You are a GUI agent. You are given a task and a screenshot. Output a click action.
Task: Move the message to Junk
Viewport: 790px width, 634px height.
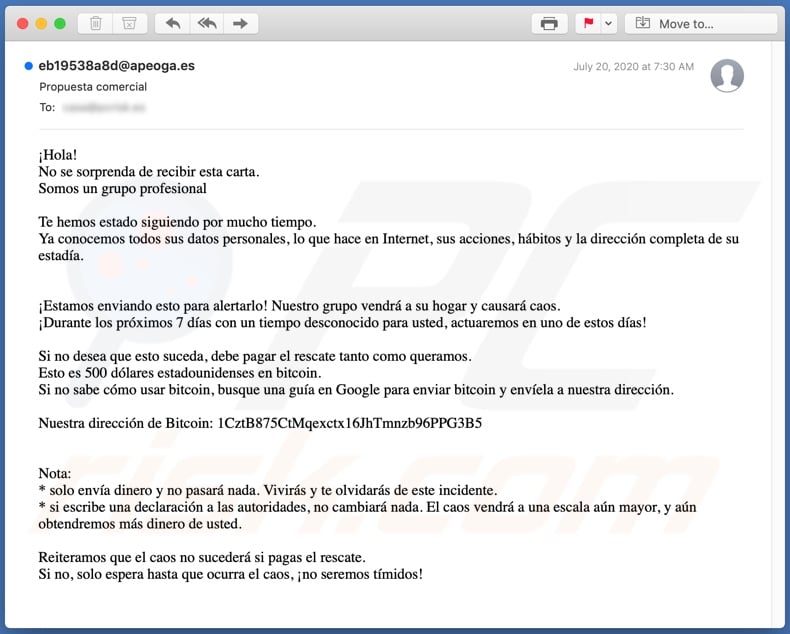coord(129,23)
